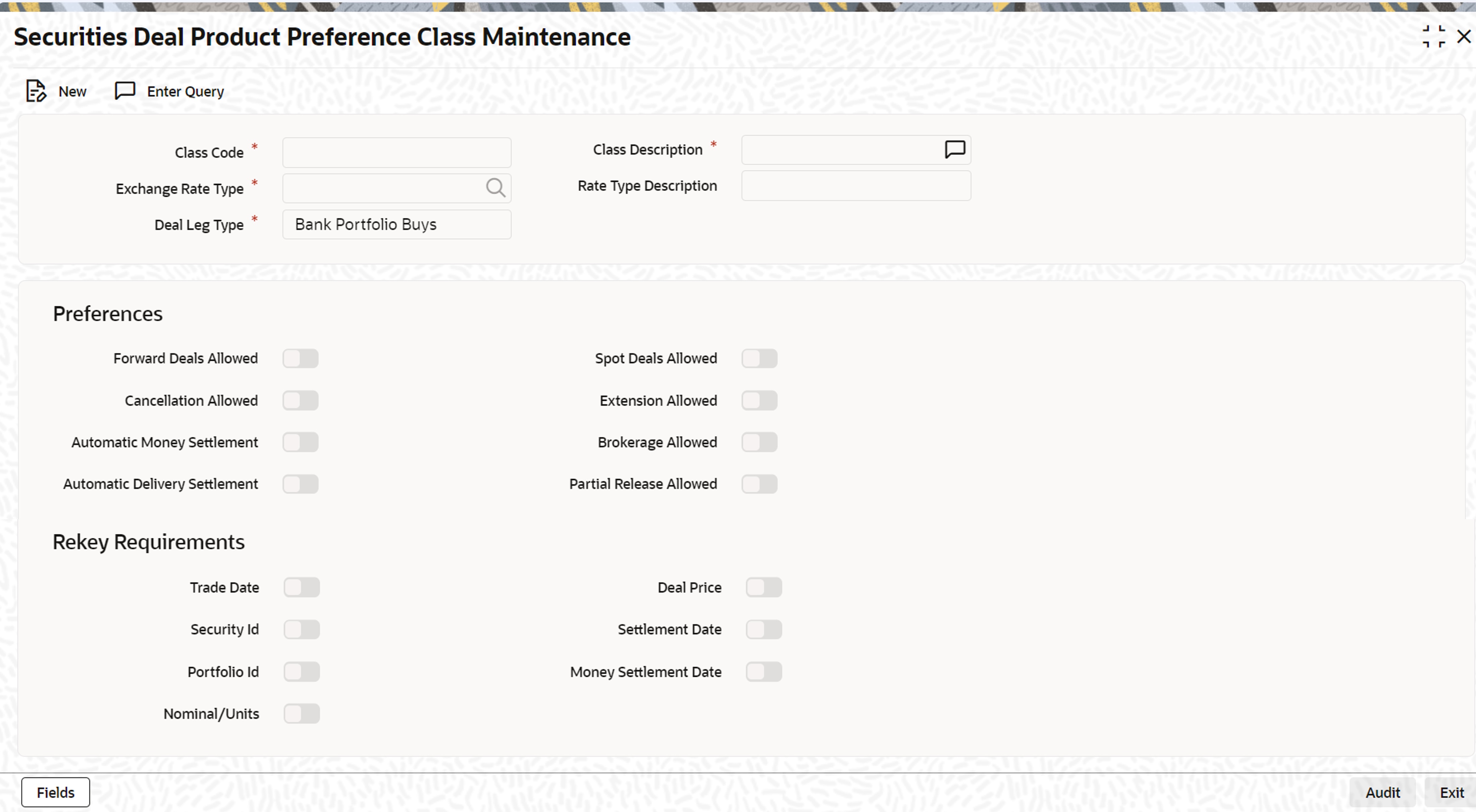Enable Nominal/Units rekey toggle
The image size is (1476, 812).
(x=301, y=714)
